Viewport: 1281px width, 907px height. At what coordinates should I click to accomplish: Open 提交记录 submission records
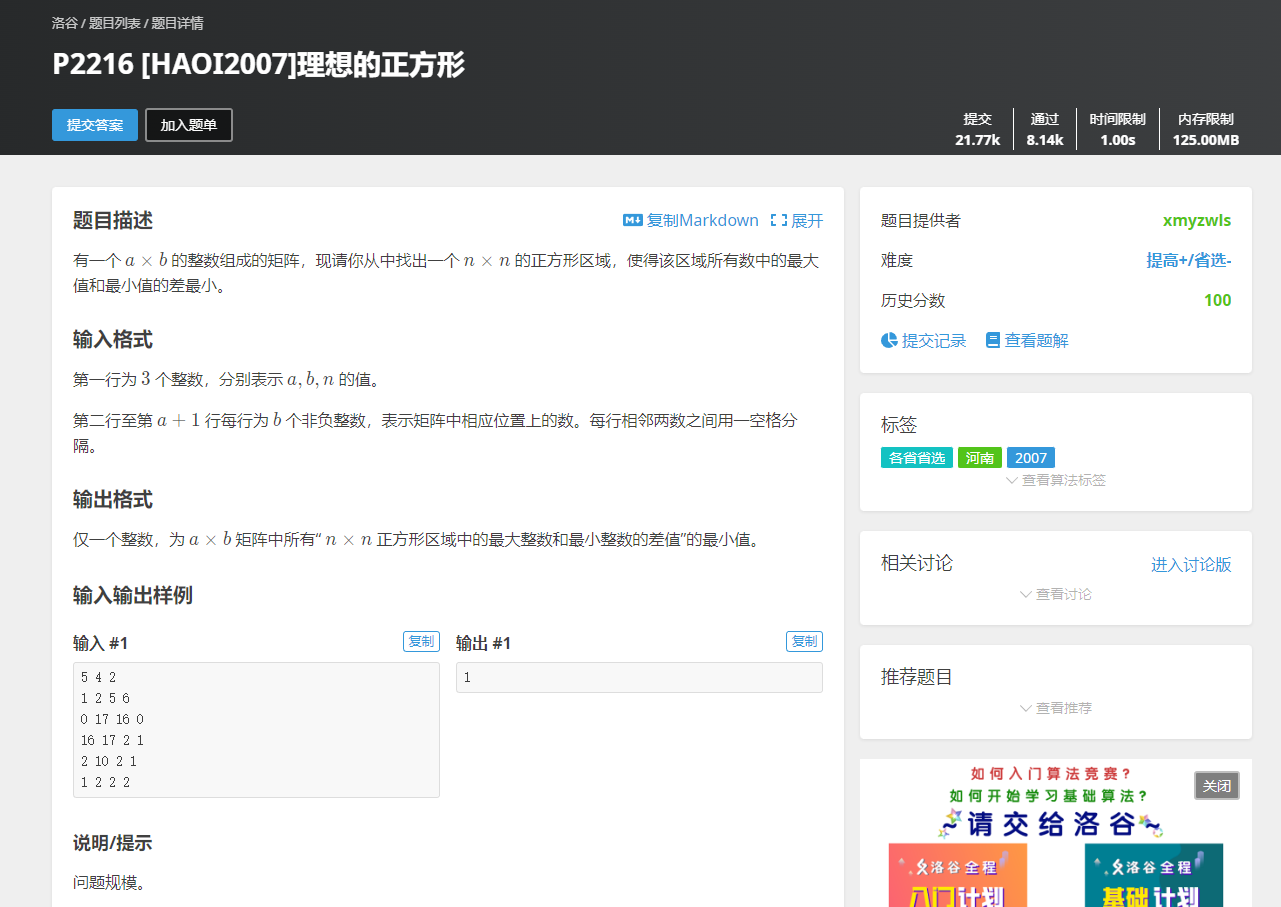click(x=934, y=340)
